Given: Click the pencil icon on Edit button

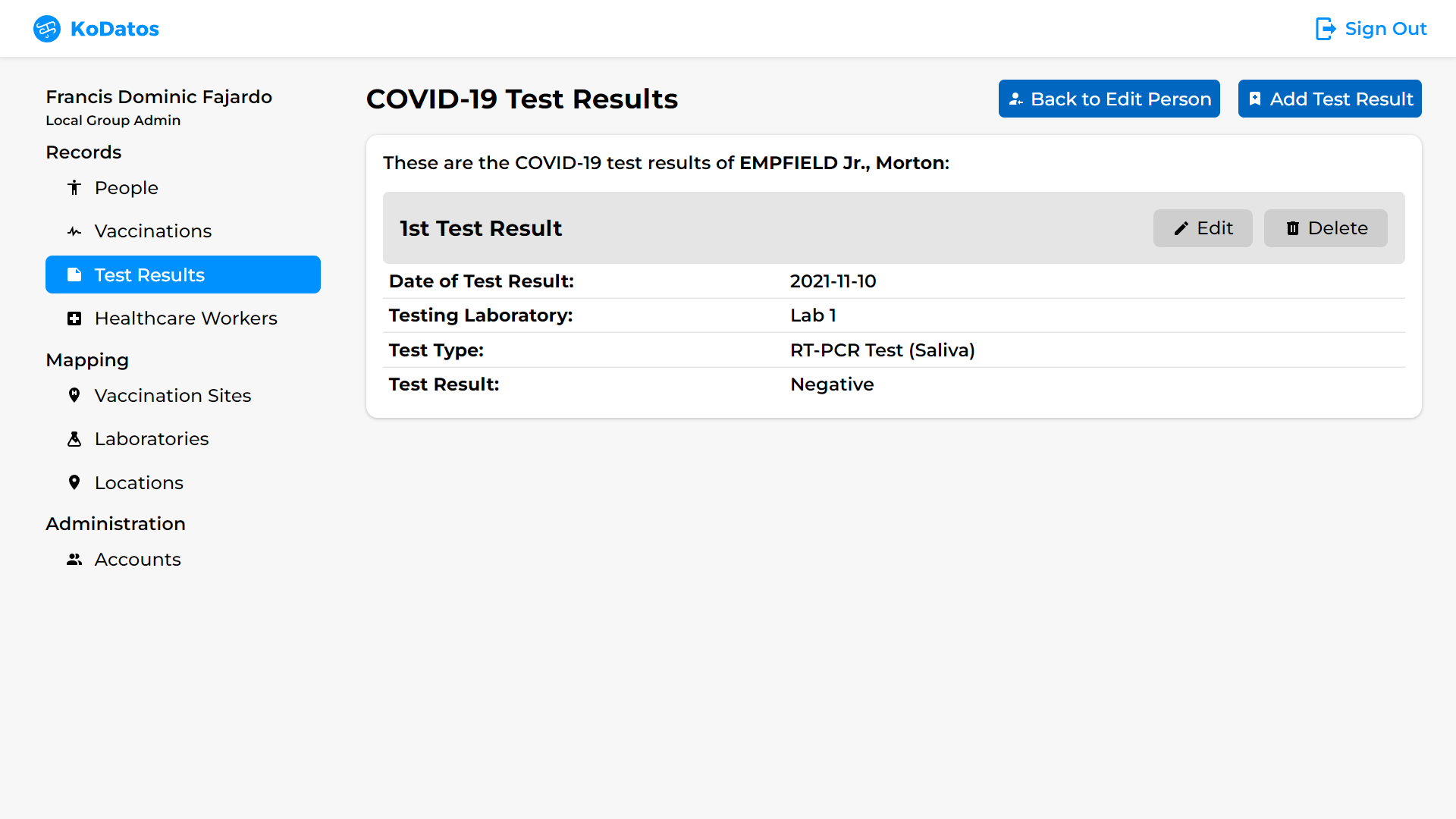Looking at the screenshot, I should 1181,228.
